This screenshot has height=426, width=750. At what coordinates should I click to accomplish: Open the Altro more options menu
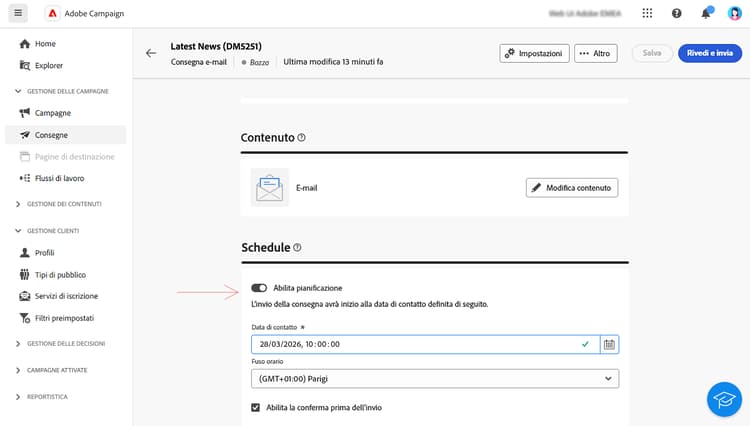pyautogui.click(x=596, y=53)
